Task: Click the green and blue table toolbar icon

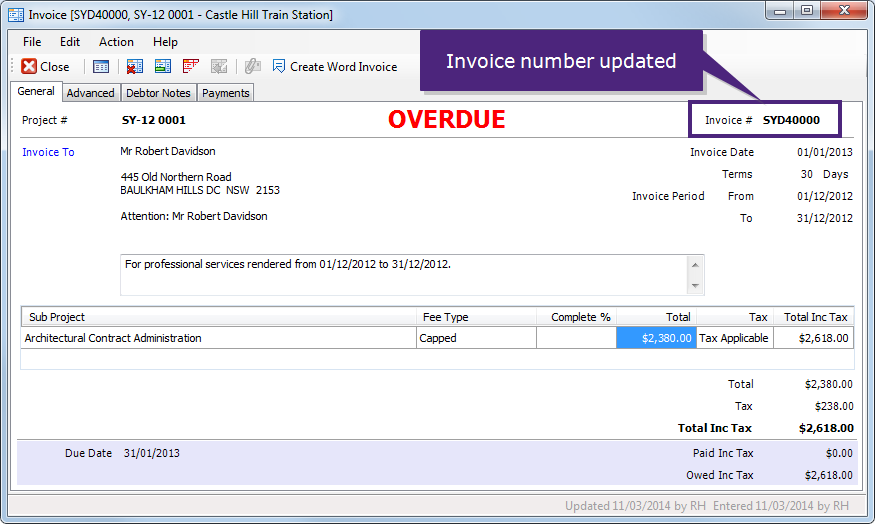Action: point(162,67)
